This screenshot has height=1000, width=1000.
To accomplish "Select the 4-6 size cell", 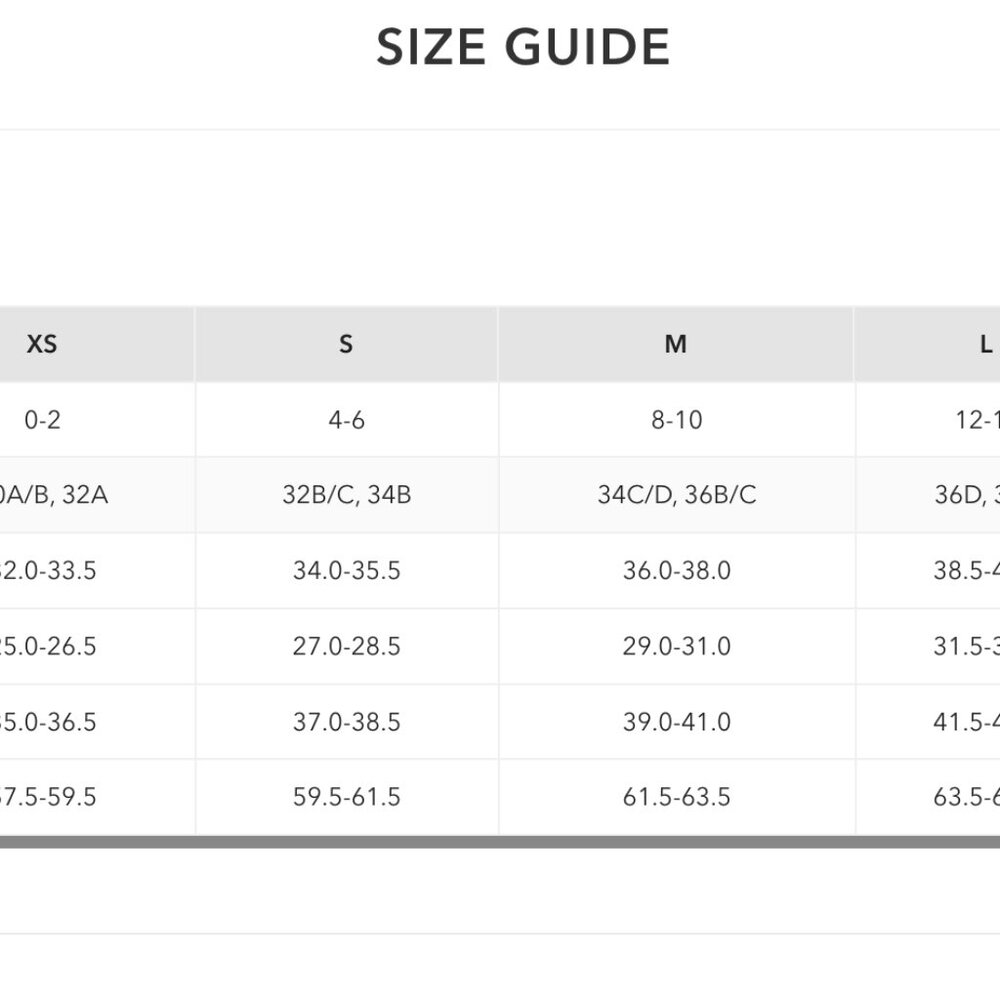I will coord(346,420).
